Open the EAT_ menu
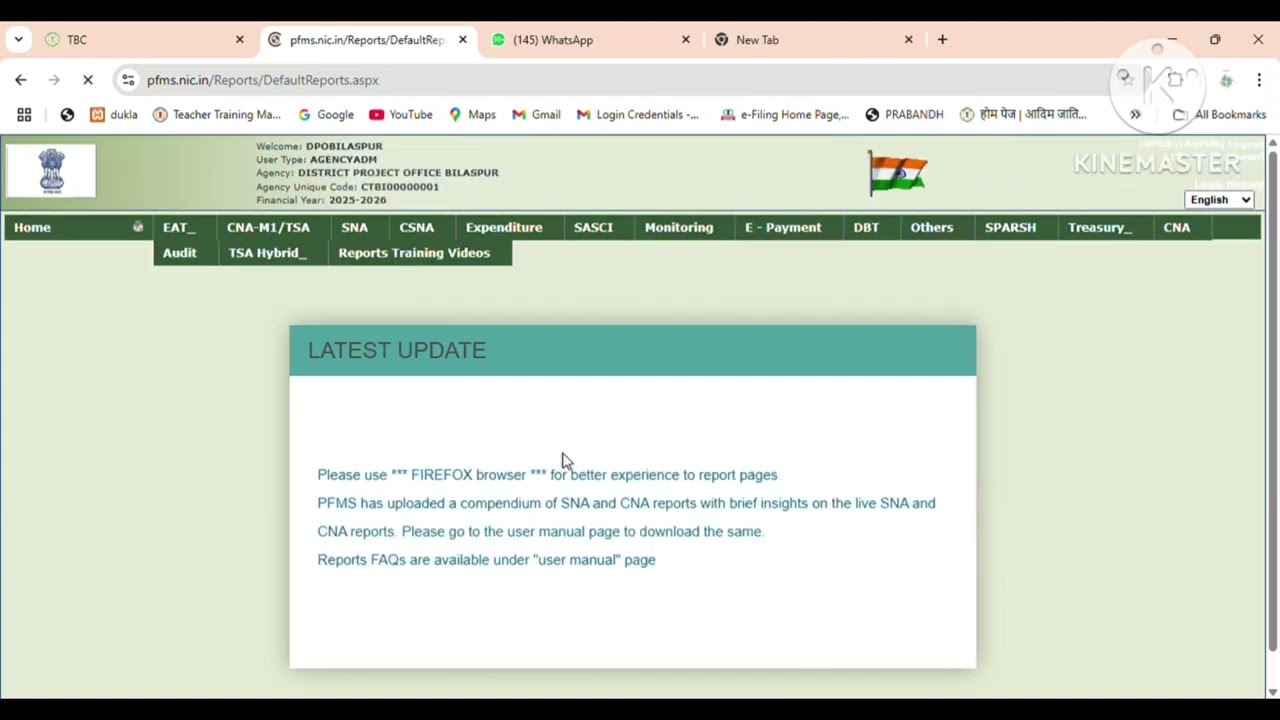 (179, 227)
